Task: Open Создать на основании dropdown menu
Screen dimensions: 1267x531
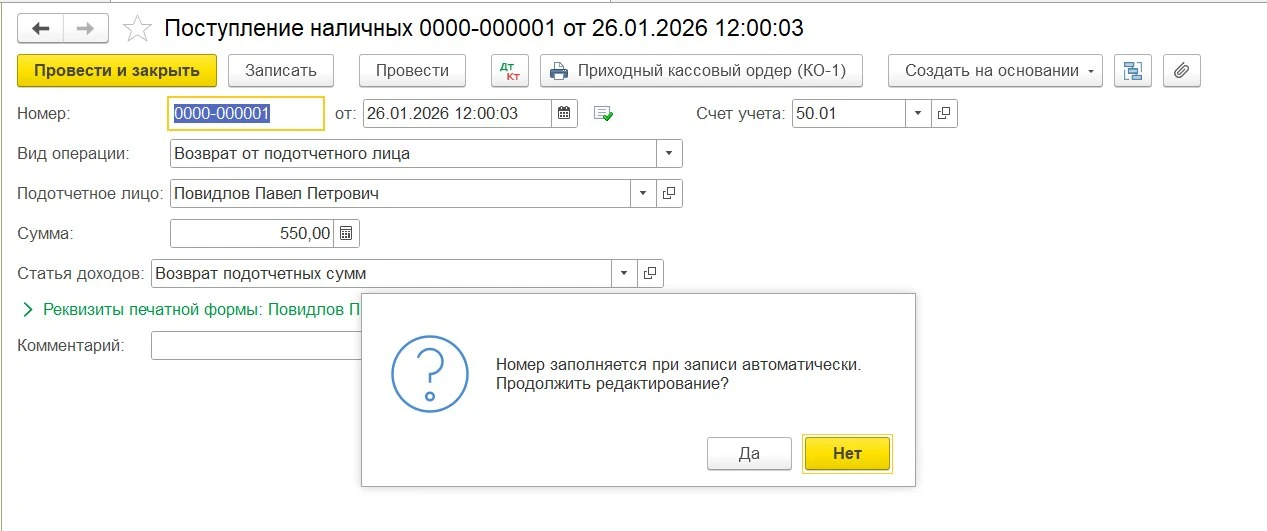Action: tap(995, 71)
